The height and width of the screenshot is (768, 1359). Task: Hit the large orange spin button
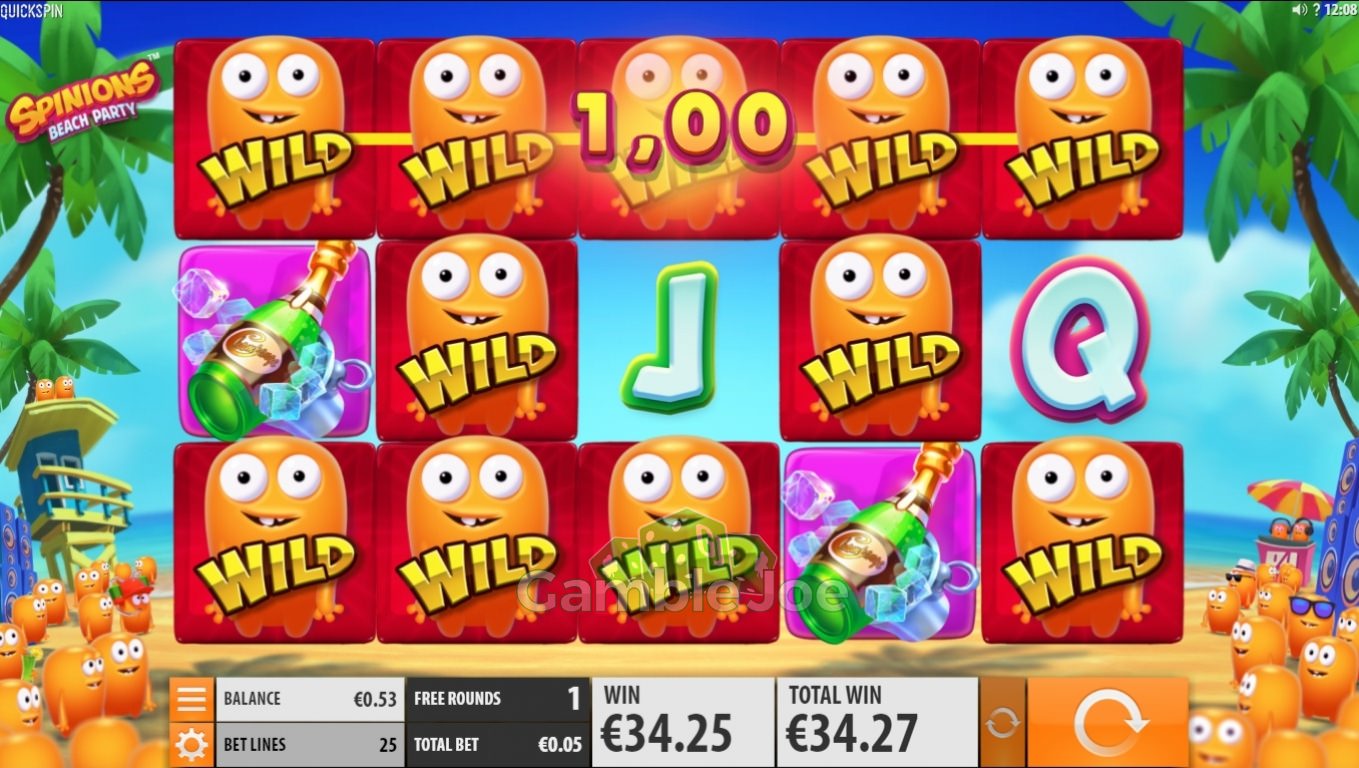pyautogui.click(x=1107, y=722)
